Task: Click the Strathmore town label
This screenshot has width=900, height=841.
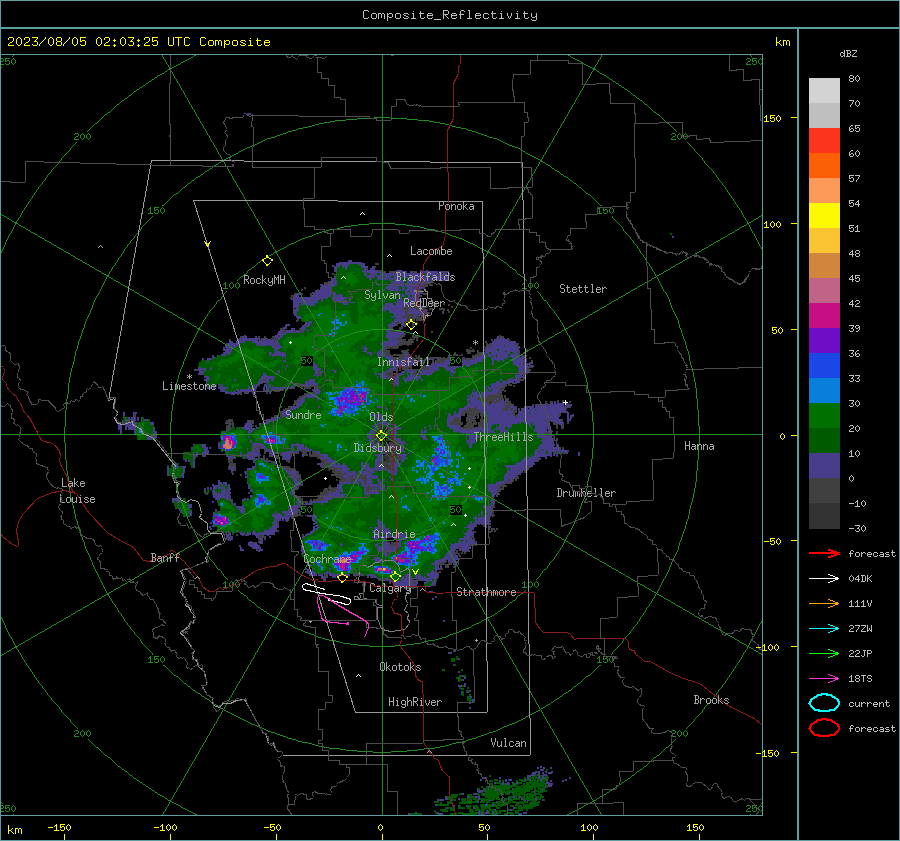Action: (486, 592)
